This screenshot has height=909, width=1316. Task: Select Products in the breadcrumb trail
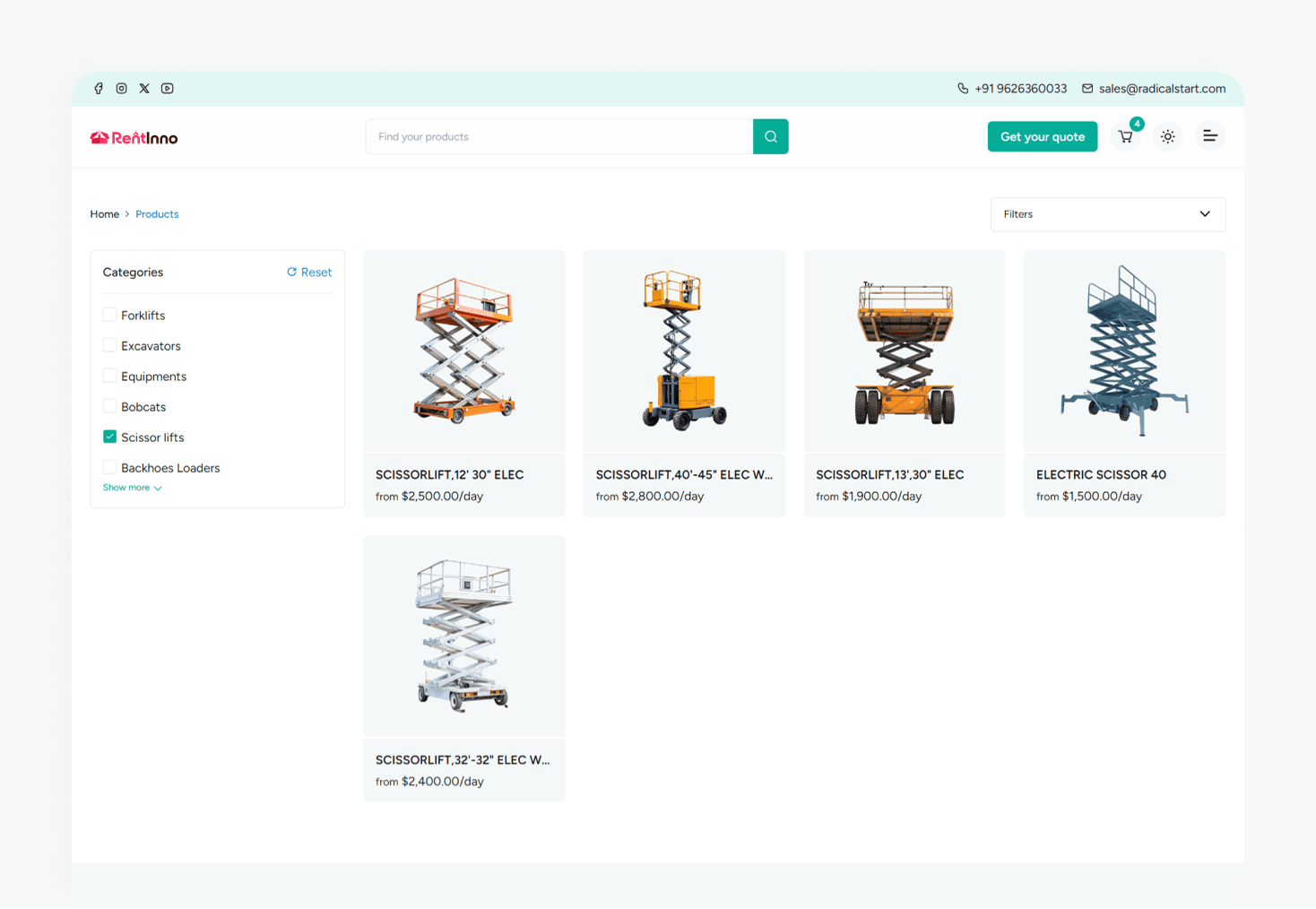coord(157,214)
